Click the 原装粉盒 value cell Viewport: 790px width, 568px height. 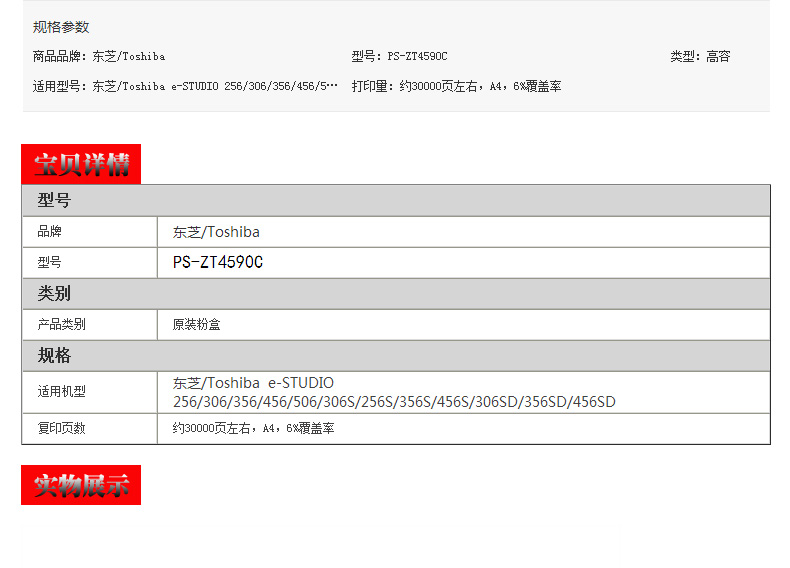coord(196,325)
